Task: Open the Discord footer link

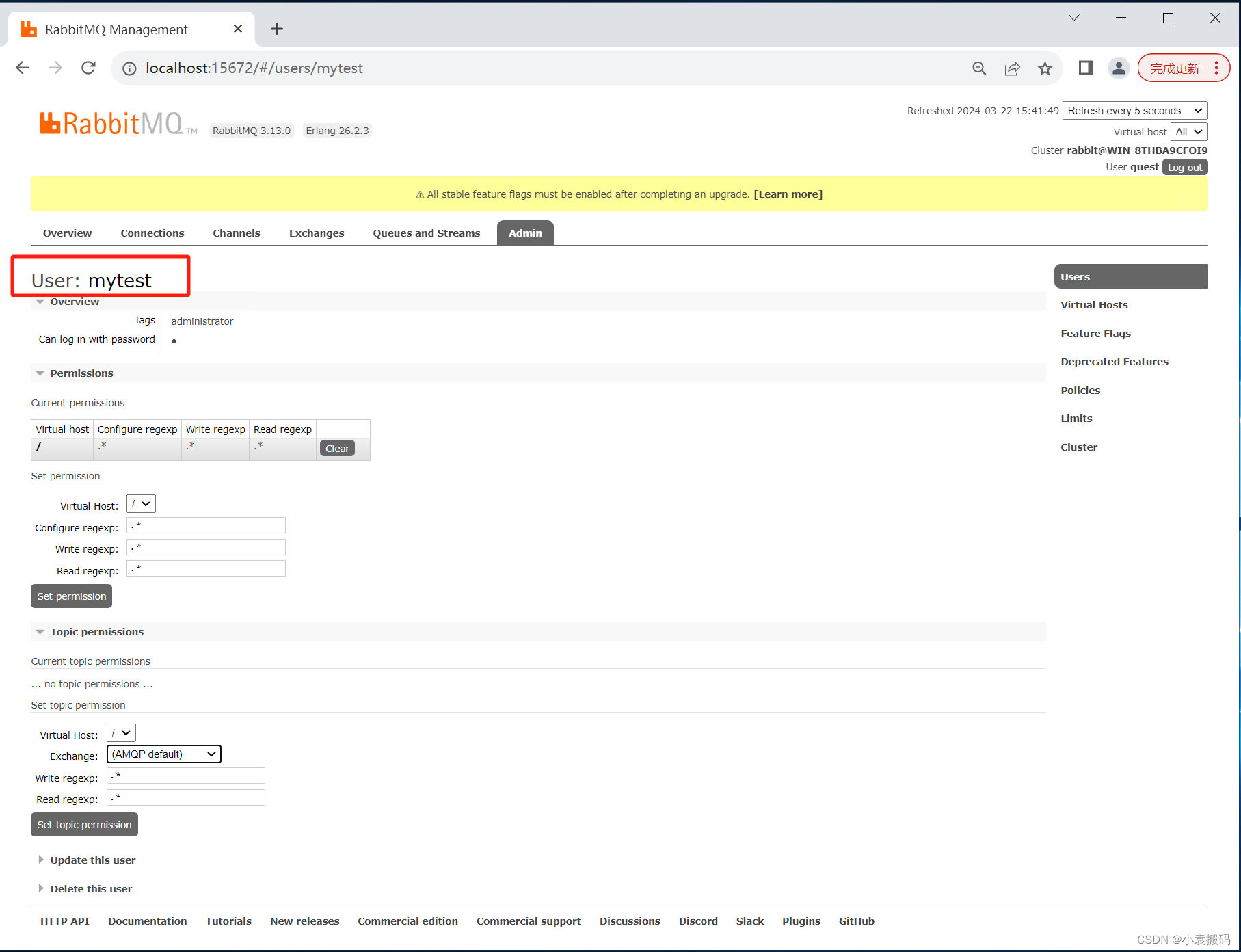Action: click(698, 921)
